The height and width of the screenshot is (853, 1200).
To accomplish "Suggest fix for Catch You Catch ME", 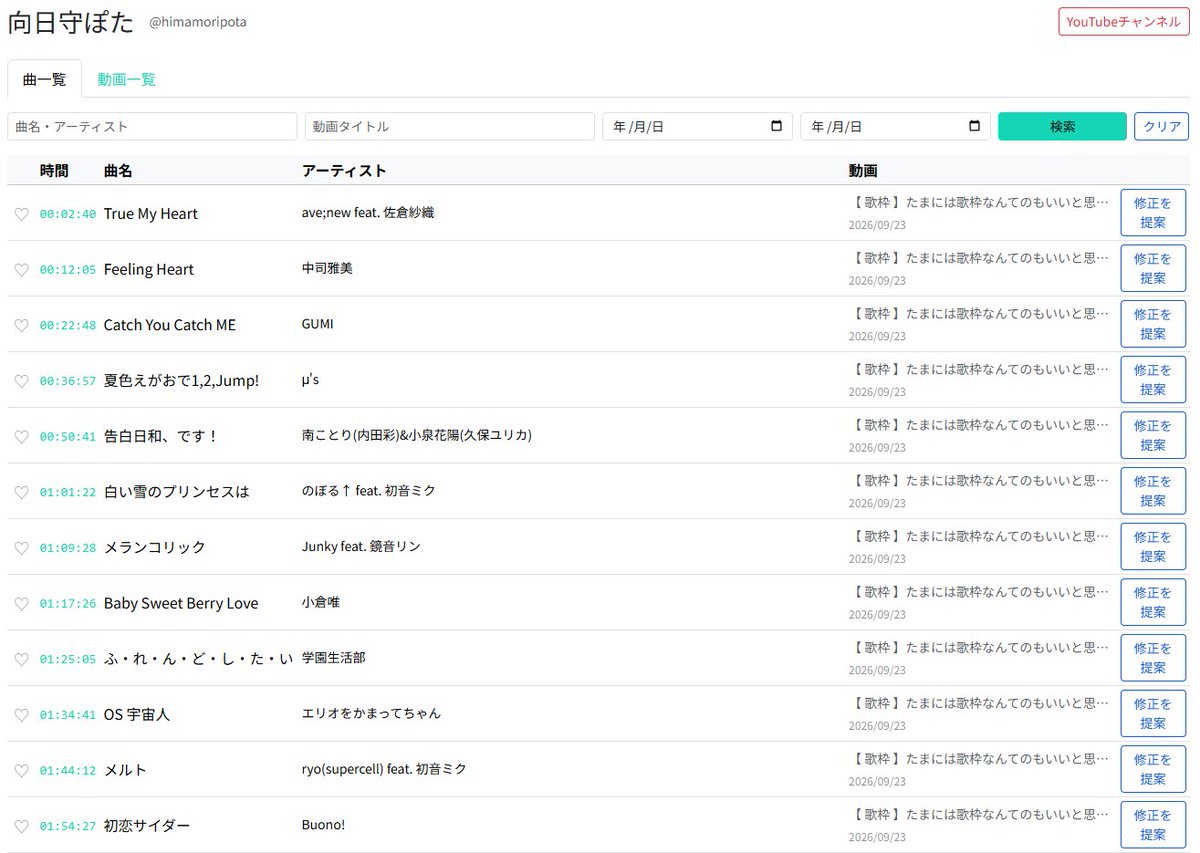I will [x=1153, y=324].
